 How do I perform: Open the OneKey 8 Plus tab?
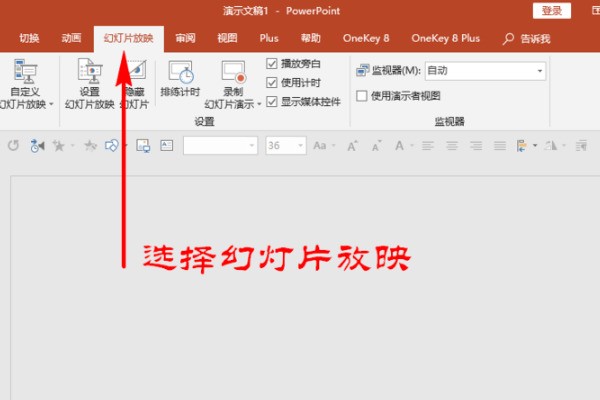tap(445, 38)
